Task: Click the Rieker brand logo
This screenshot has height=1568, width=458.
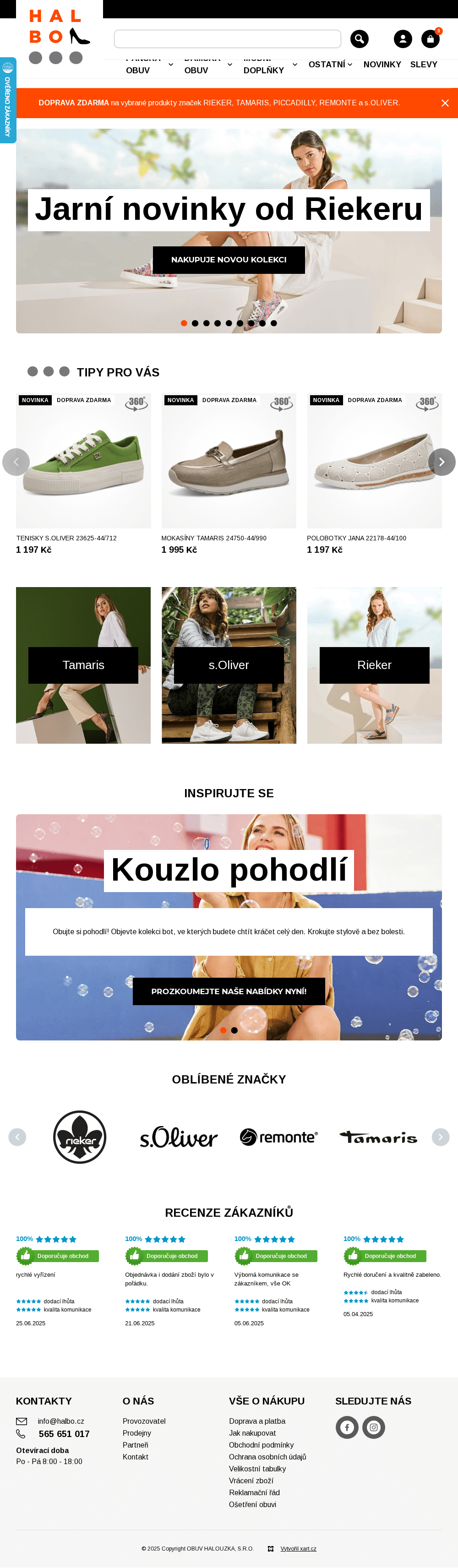Action: tap(80, 1137)
